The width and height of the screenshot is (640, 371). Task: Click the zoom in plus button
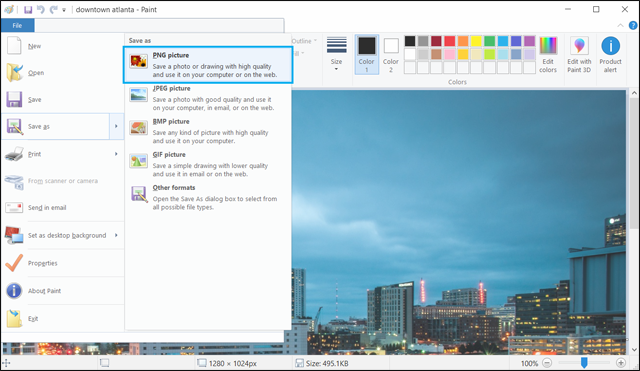[620, 362]
